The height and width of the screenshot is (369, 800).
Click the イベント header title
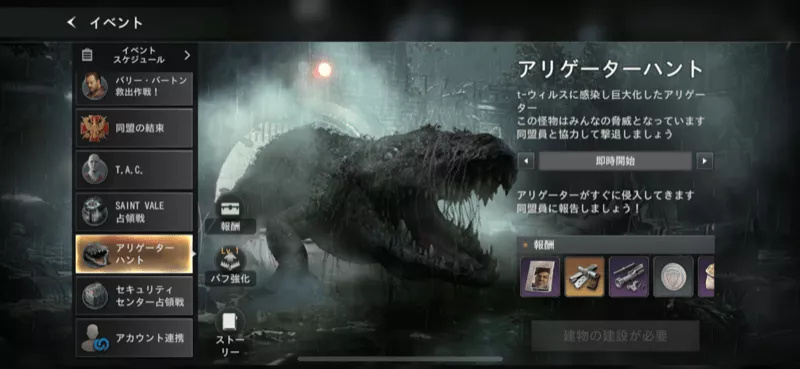click(x=116, y=22)
